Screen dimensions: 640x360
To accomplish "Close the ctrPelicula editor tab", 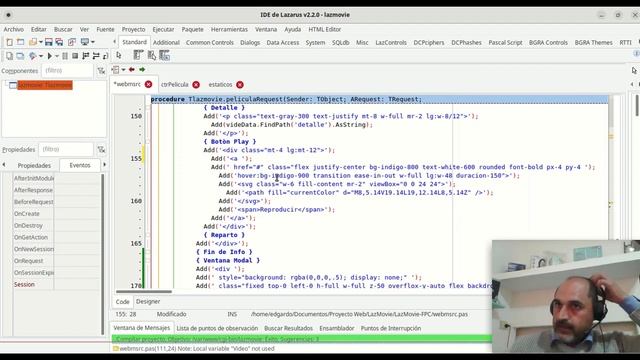I will click(x=196, y=84).
